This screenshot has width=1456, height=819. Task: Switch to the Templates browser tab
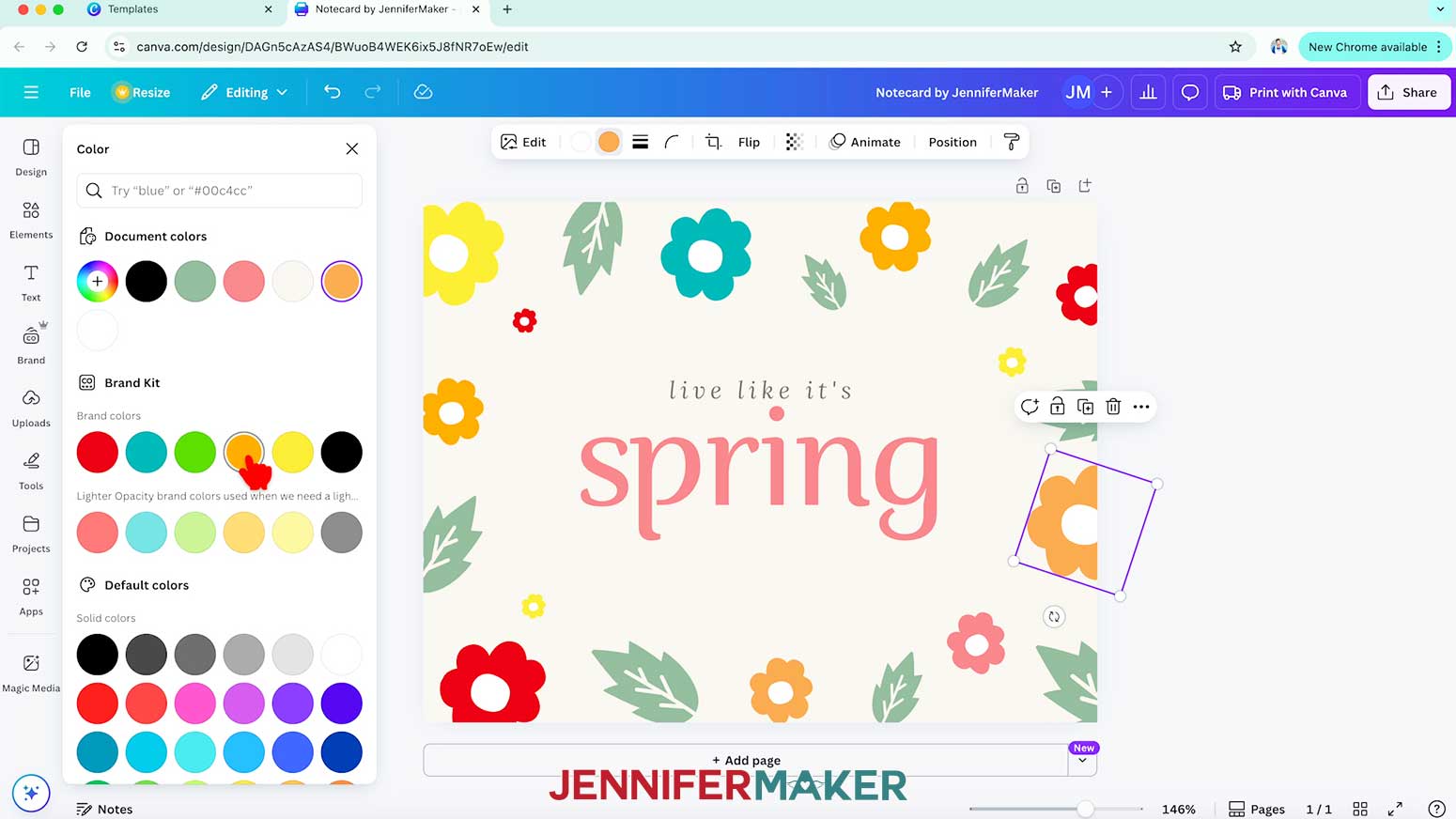(x=132, y=9)
